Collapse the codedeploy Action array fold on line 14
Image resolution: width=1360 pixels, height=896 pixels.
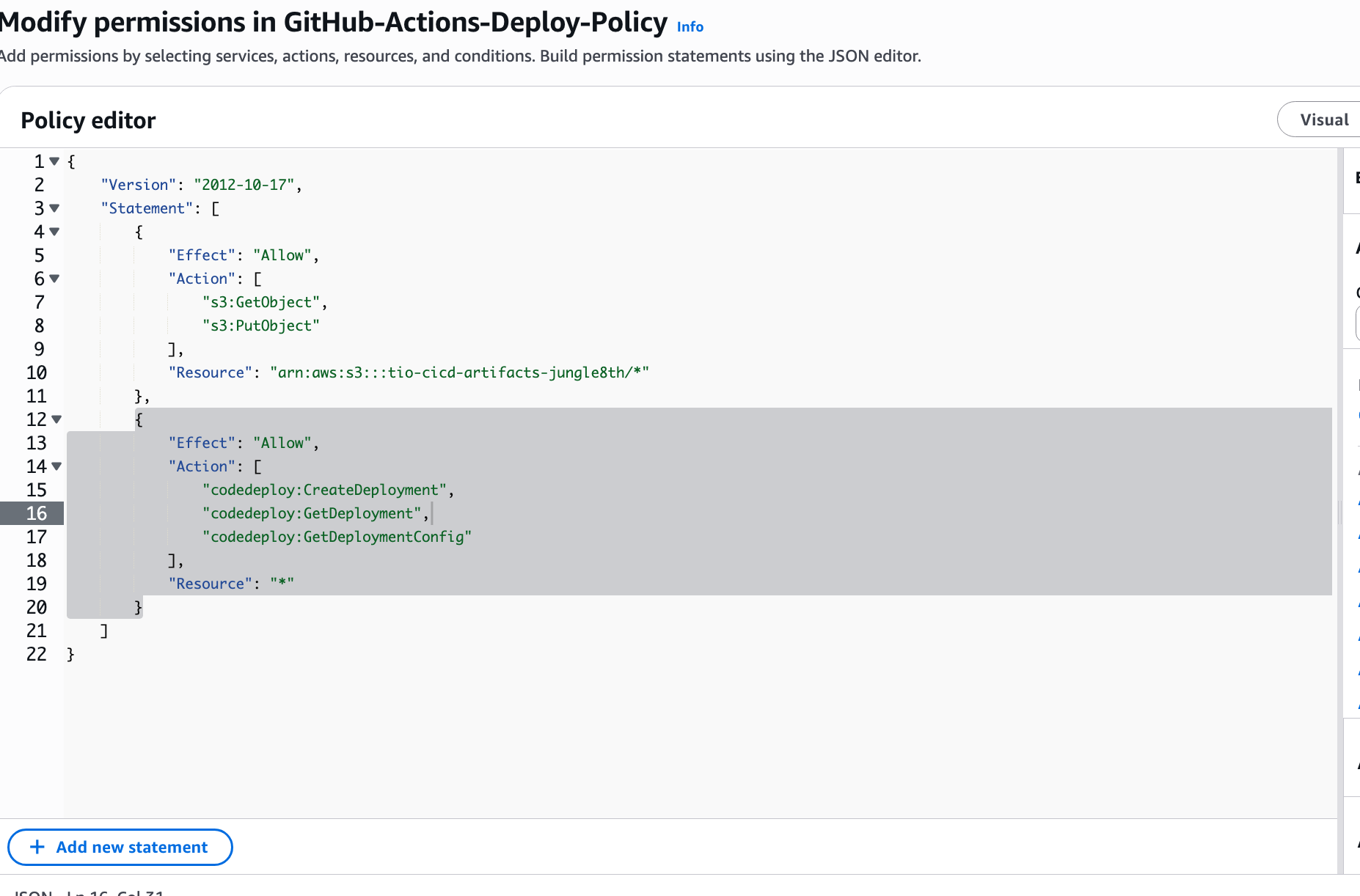pos(56,466)
